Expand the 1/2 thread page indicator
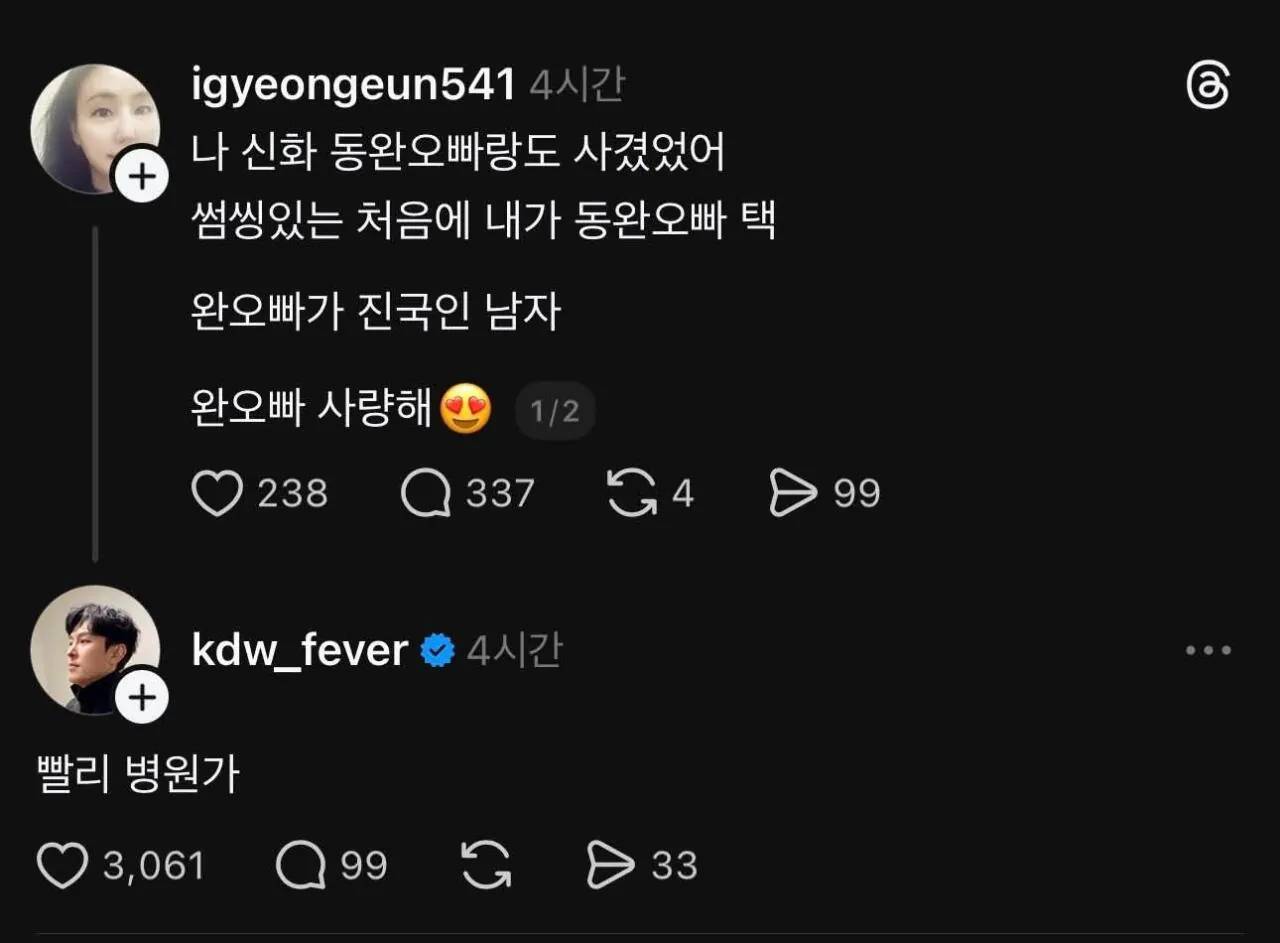 click(x=554, y=411)
